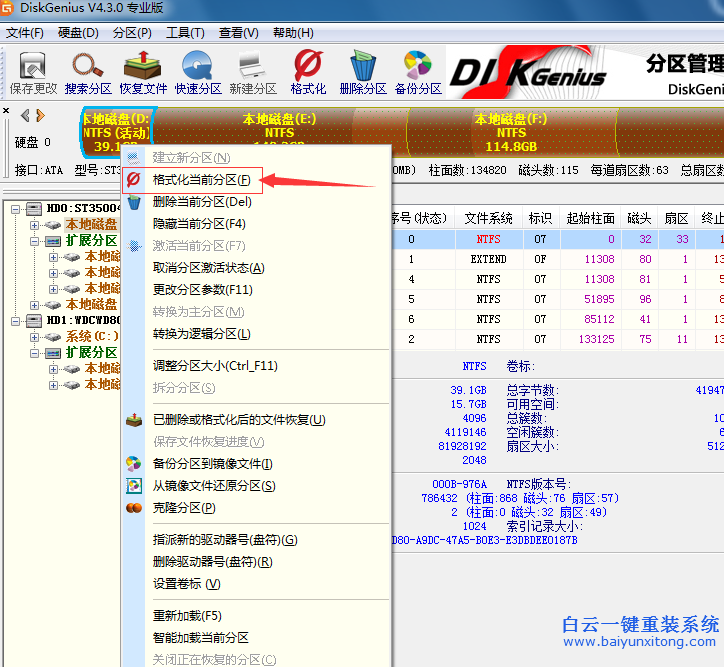Click the Backup Partition (备份分区) toolbar icon
This screenshot has height=667, width=724.
tap(418, 72)
